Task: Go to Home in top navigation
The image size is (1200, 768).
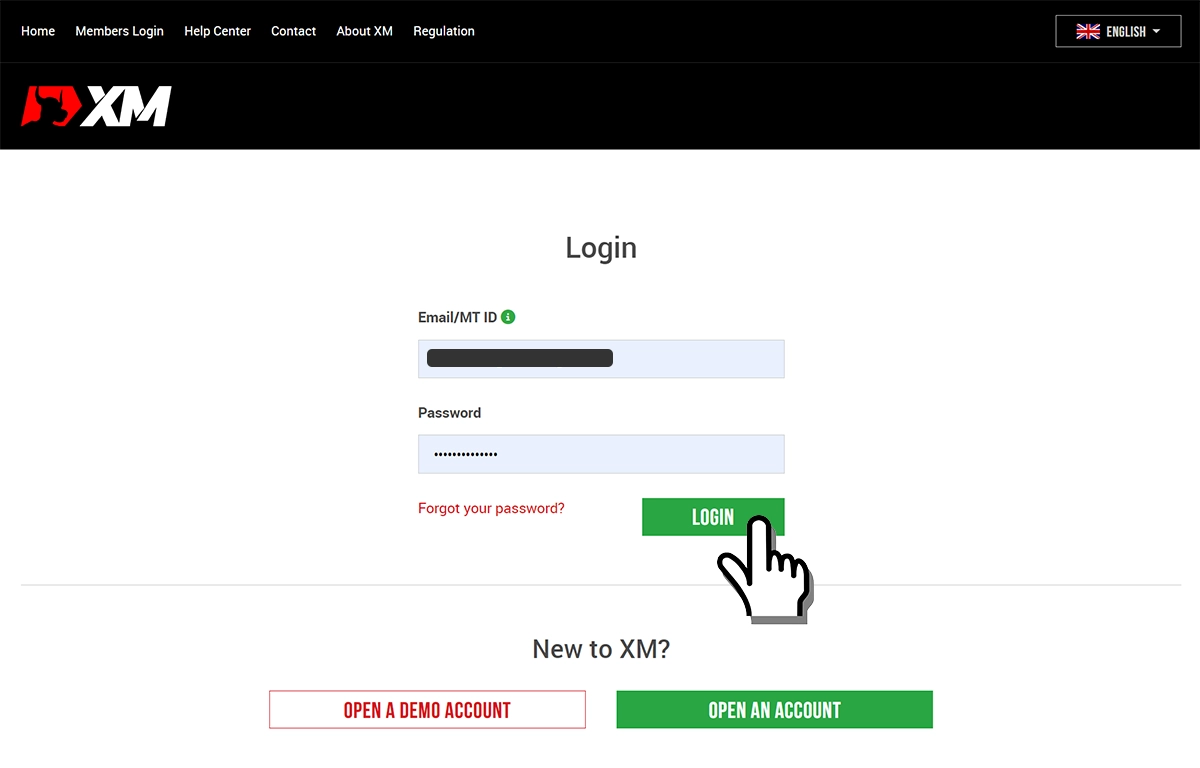Action: point(38,31)
